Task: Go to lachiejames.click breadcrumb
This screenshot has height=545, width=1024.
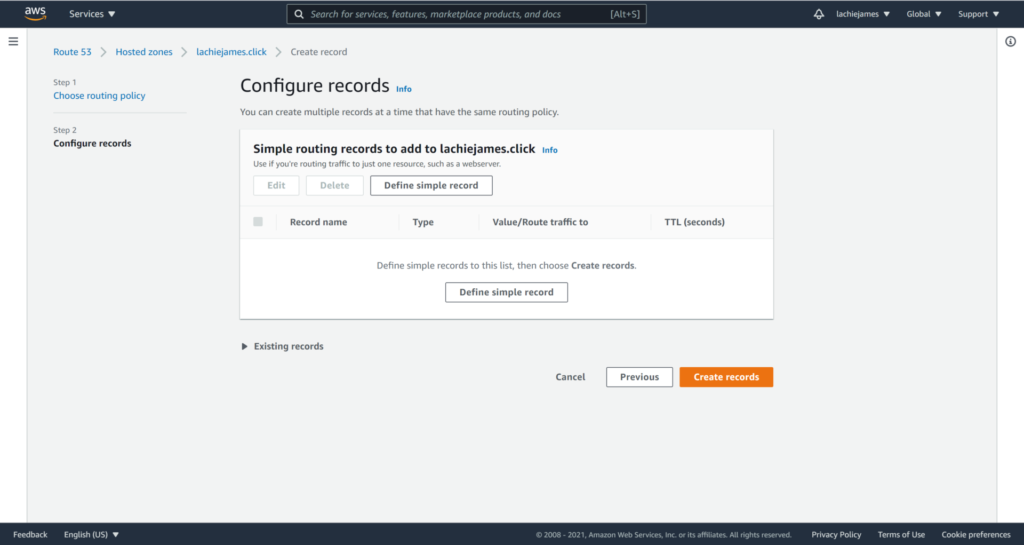Action: [x=231, y=52]
